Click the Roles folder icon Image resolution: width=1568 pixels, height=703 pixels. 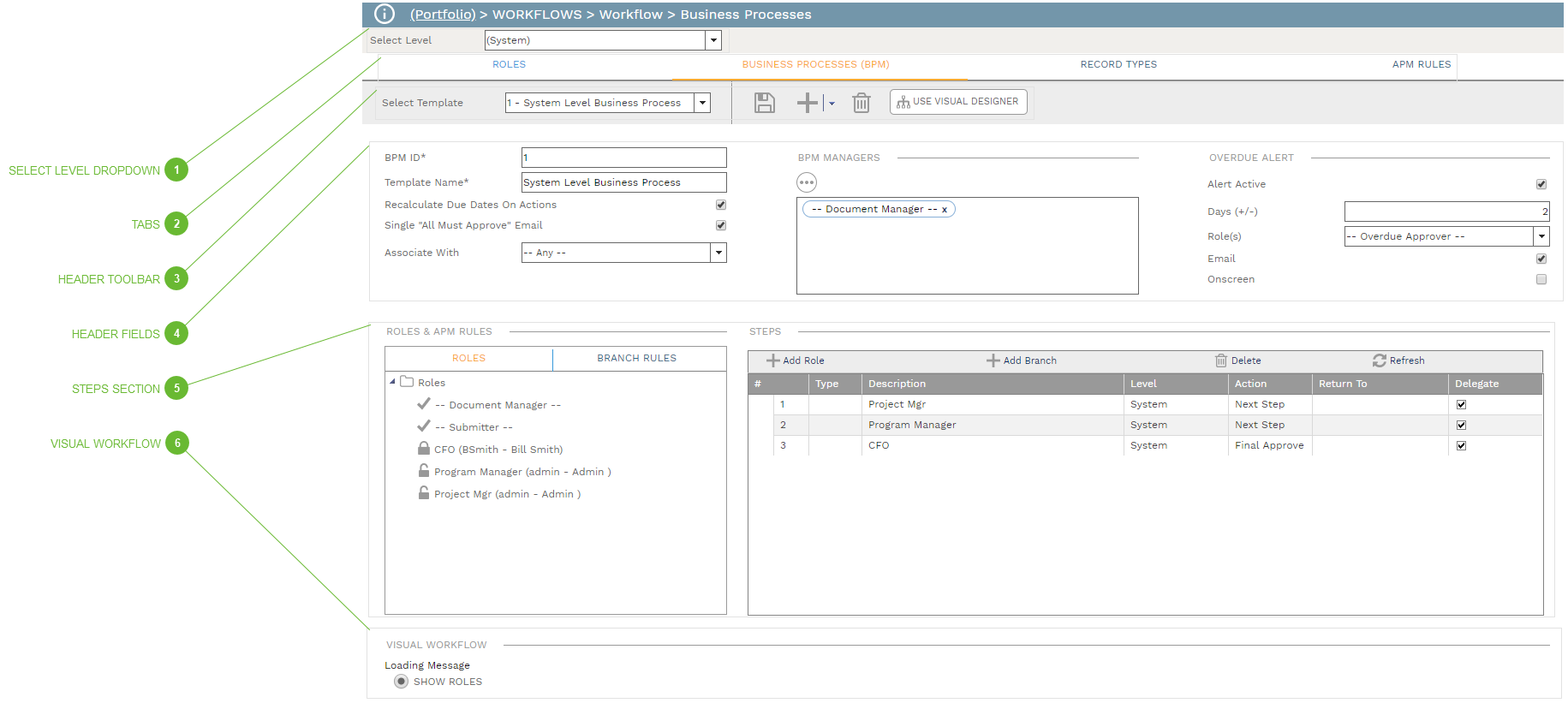[x=408, y=382]
